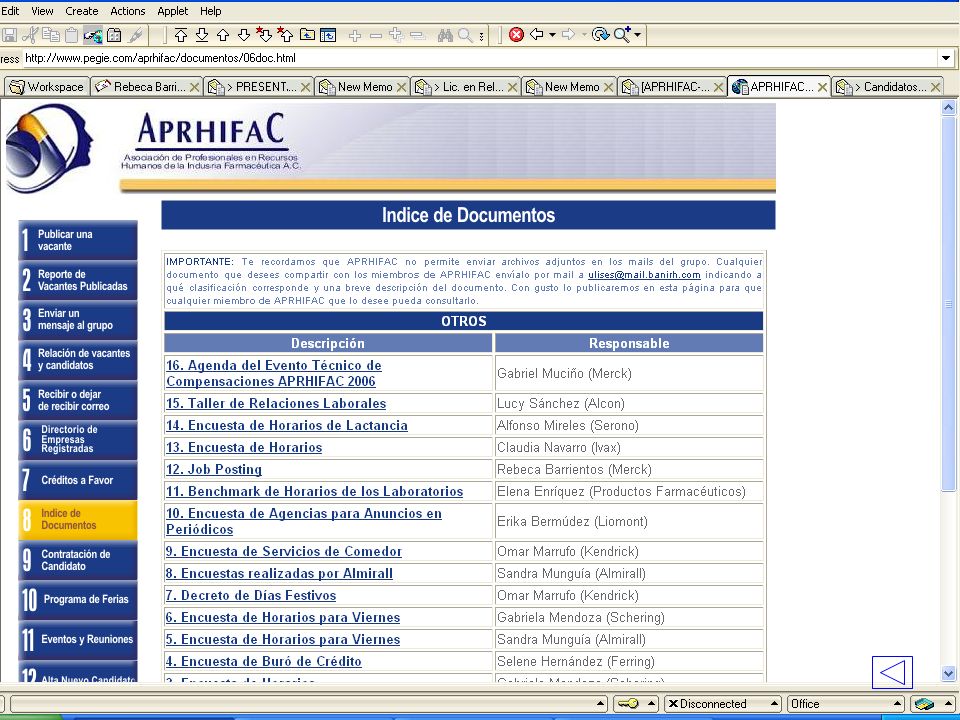Screen dimensions: 960x720
Task: Open the Create menu
Action: [x=81, y=11]
